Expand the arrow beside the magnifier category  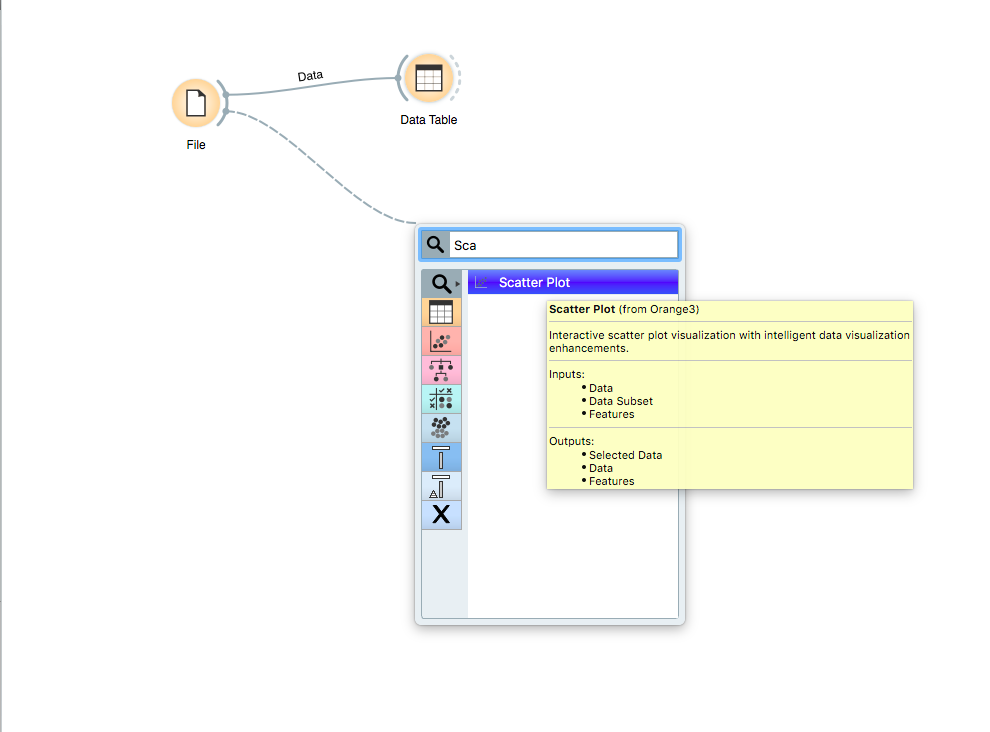(x=458, y=284)
